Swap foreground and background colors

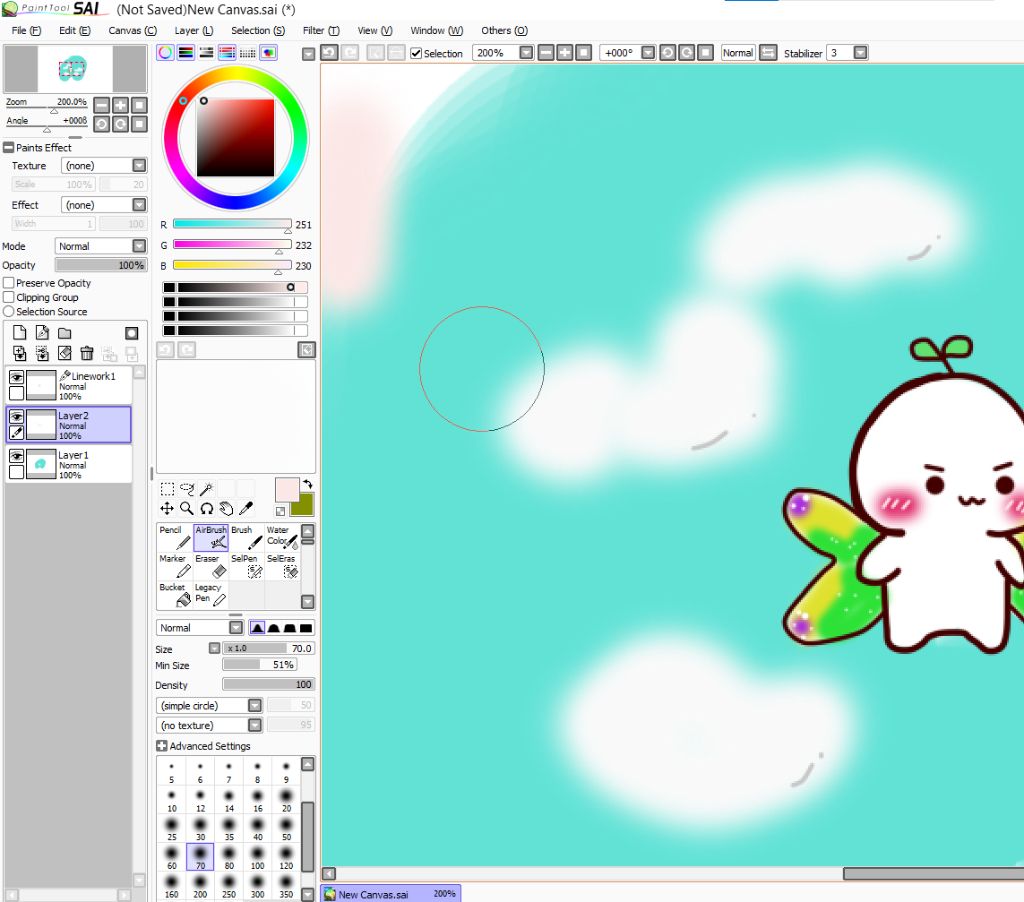[307, 485]
